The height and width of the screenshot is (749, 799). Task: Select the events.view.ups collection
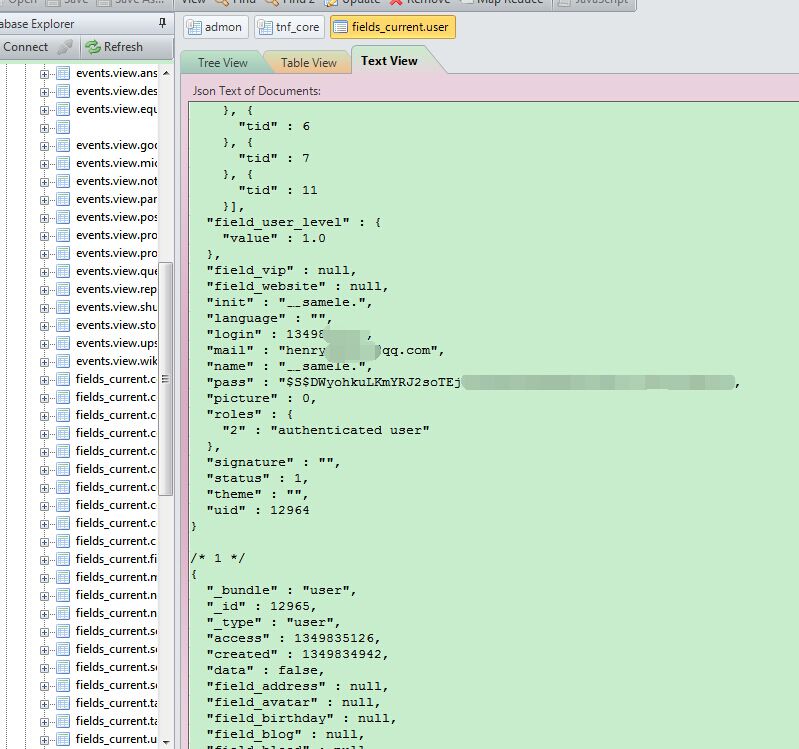click(116, 343)
